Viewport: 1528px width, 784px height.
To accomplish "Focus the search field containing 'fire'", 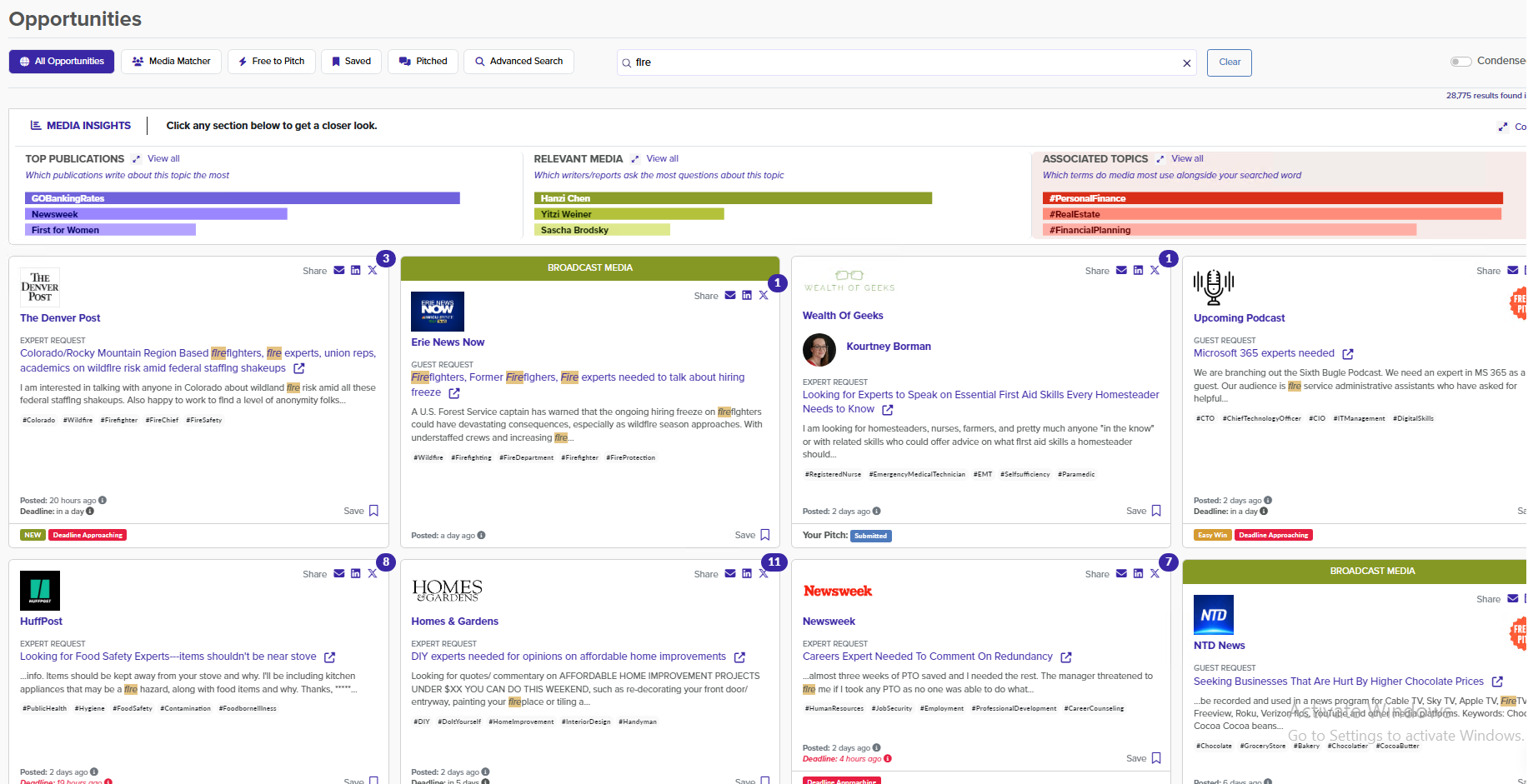I will tap(906, 62).
